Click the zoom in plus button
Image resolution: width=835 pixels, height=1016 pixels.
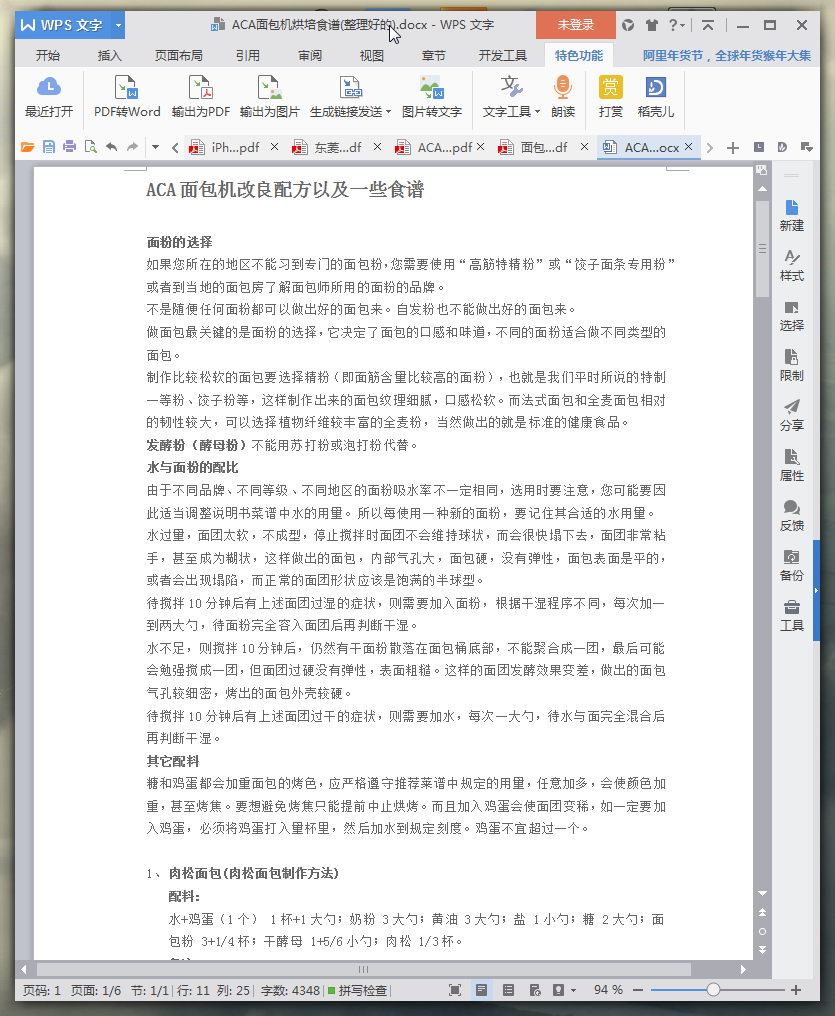[796, 990]
